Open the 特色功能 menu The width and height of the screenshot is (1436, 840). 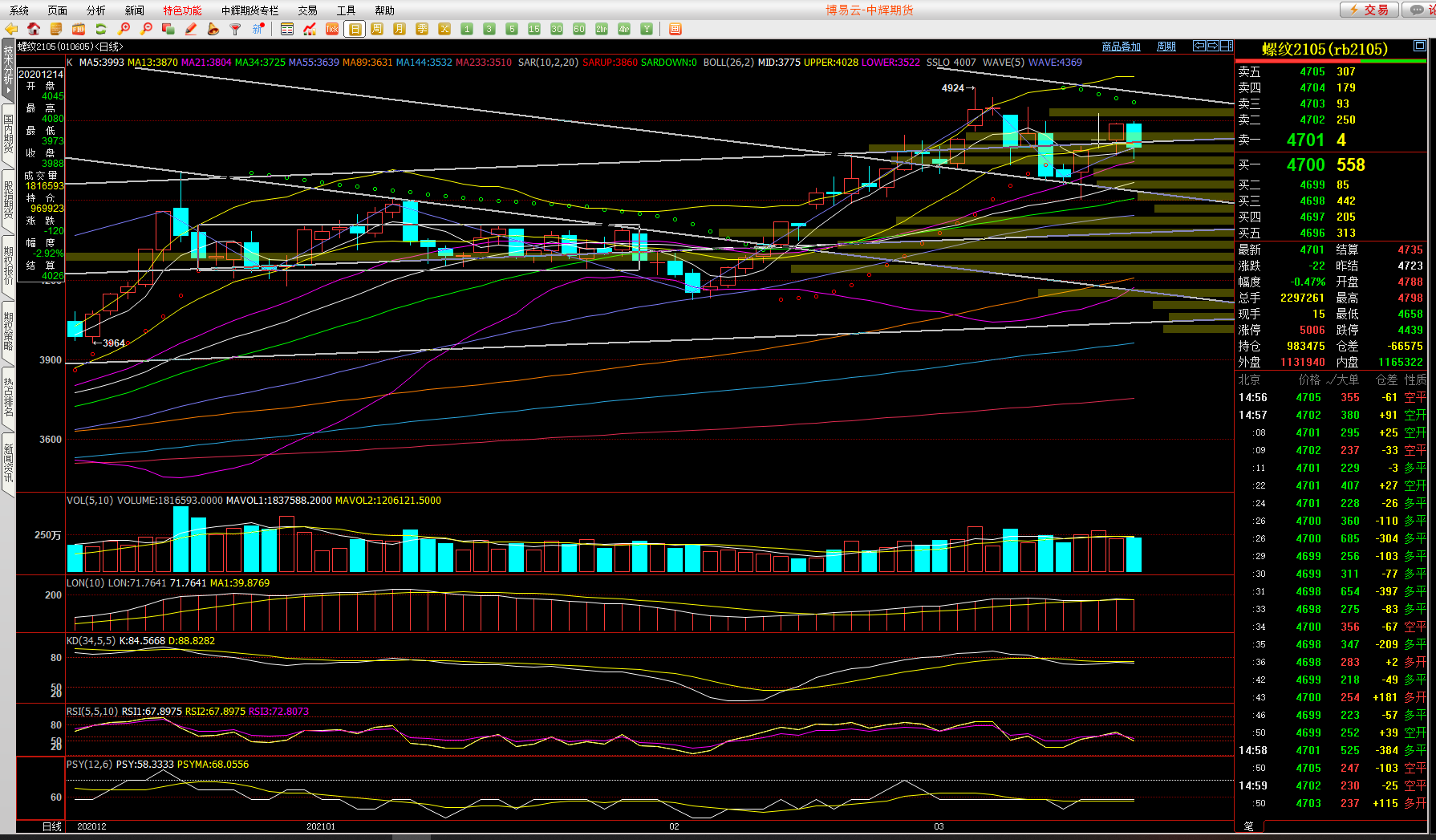click(x=182, y=10)
